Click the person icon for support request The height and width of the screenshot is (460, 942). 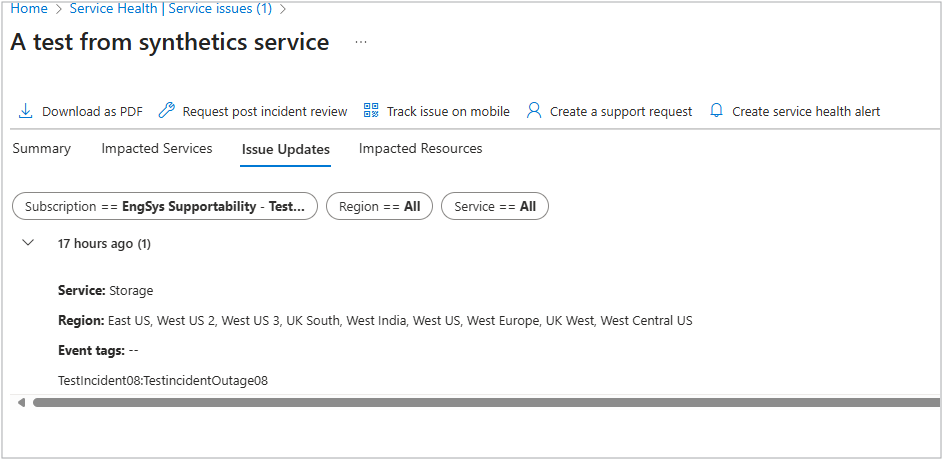point(534,111)
